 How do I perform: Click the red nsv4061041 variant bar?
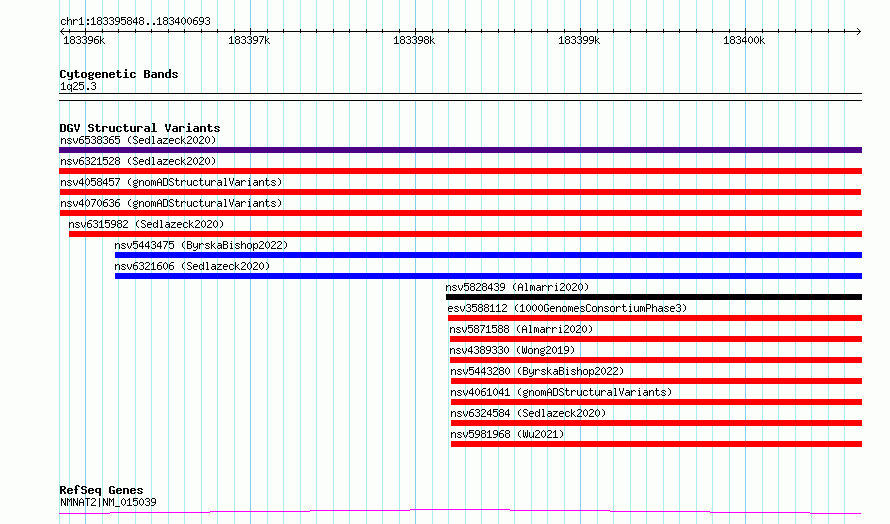coord(656,402)
